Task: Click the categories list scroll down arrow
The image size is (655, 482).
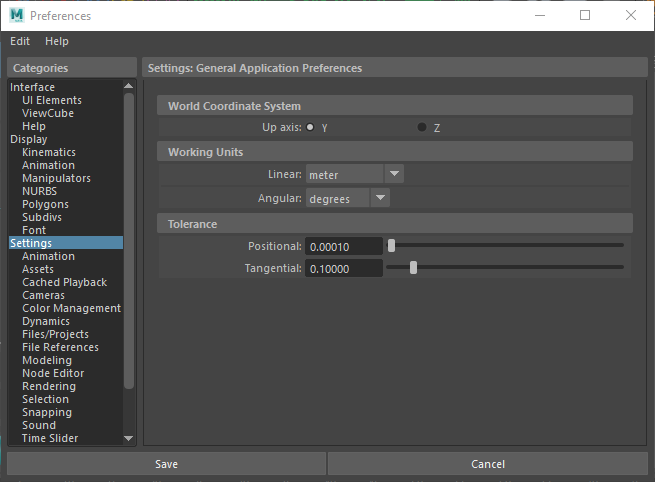Action: click(x=129, y=439)
